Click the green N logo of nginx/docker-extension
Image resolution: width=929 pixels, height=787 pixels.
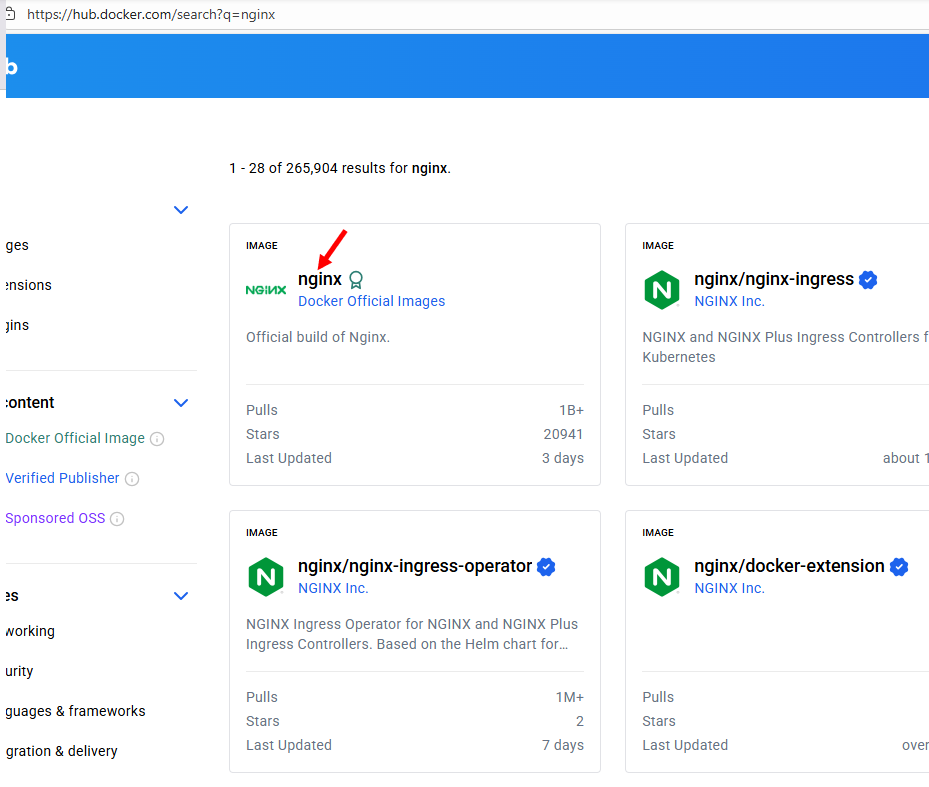tap(662, 577)
